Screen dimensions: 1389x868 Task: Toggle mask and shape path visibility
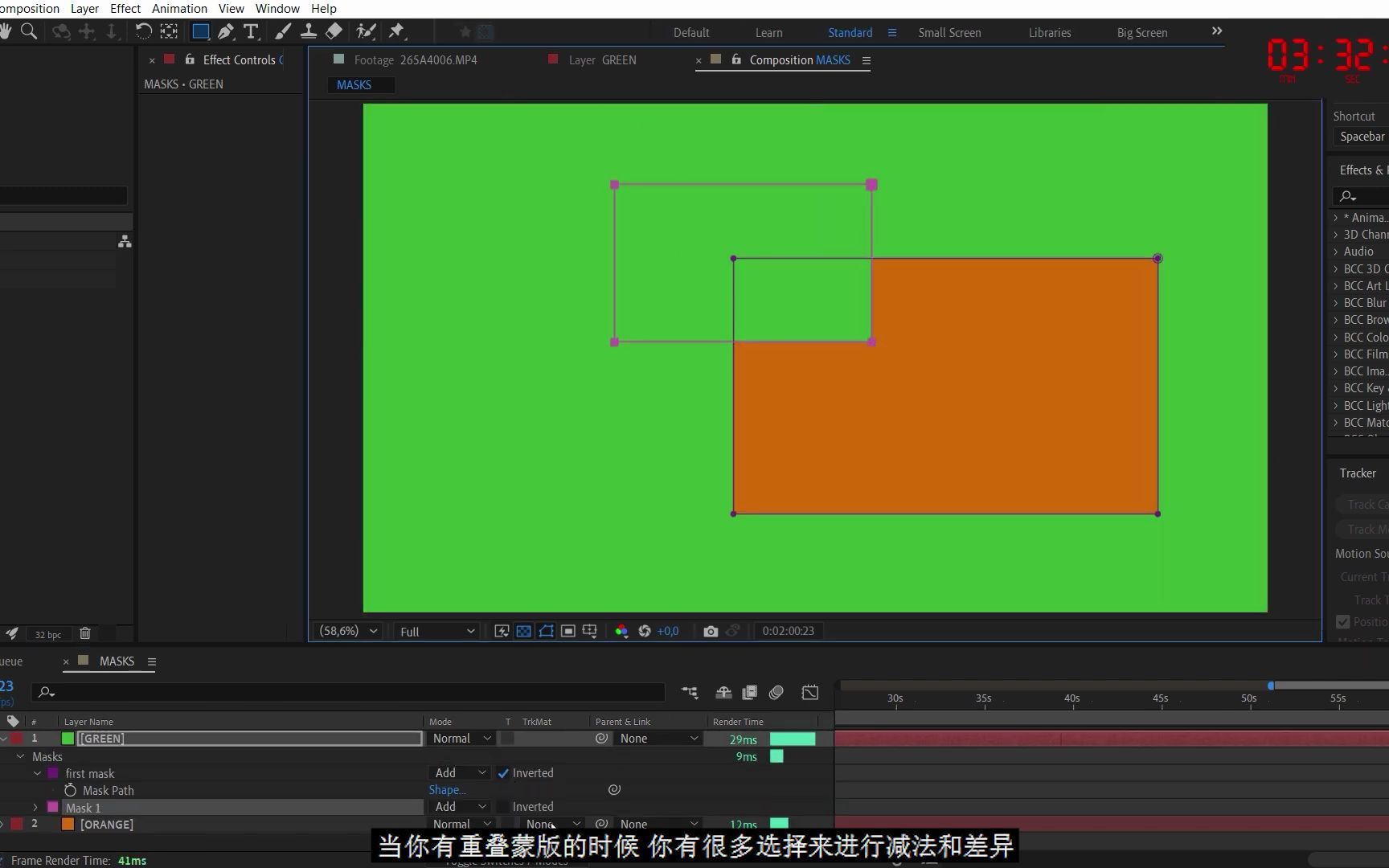coord(546,631)
